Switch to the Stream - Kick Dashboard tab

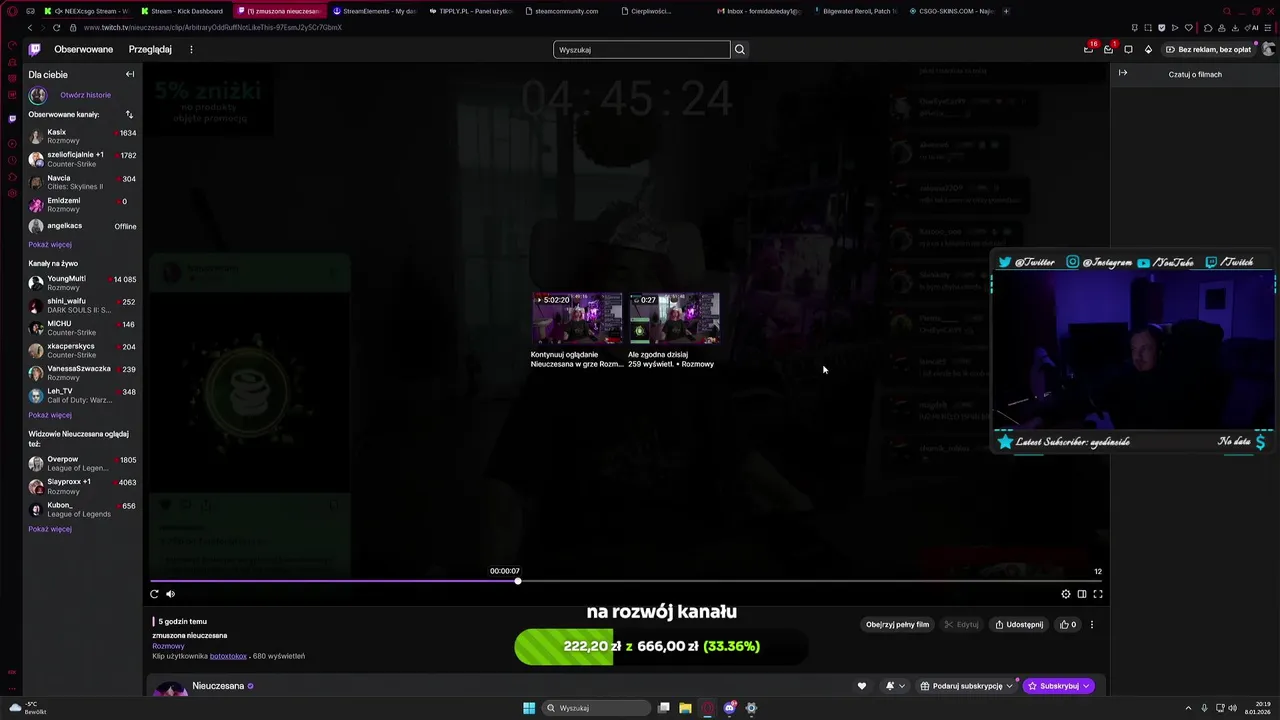pyautogui.click(x=183, y=11)
